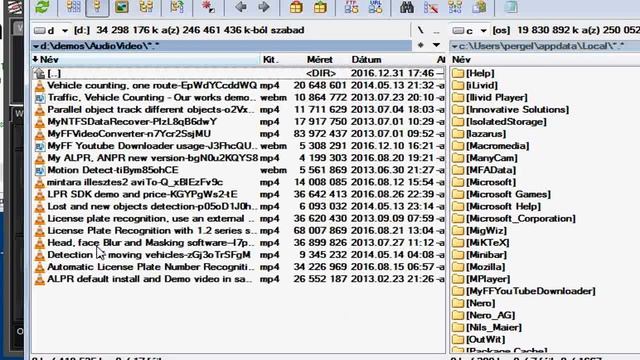Open new FTP connection by URL icon
This screenshot has width=640, height=360.
[x=375, y=7]
